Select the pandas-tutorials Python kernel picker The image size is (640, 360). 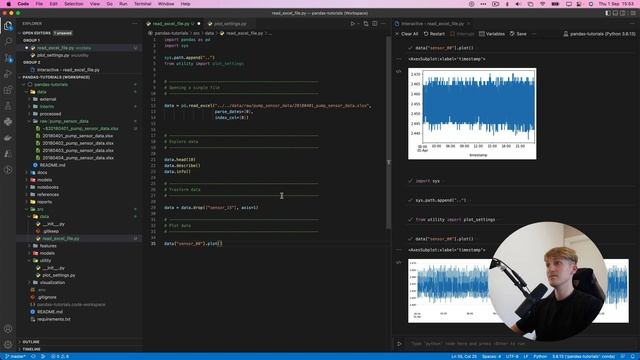(599, 34)
